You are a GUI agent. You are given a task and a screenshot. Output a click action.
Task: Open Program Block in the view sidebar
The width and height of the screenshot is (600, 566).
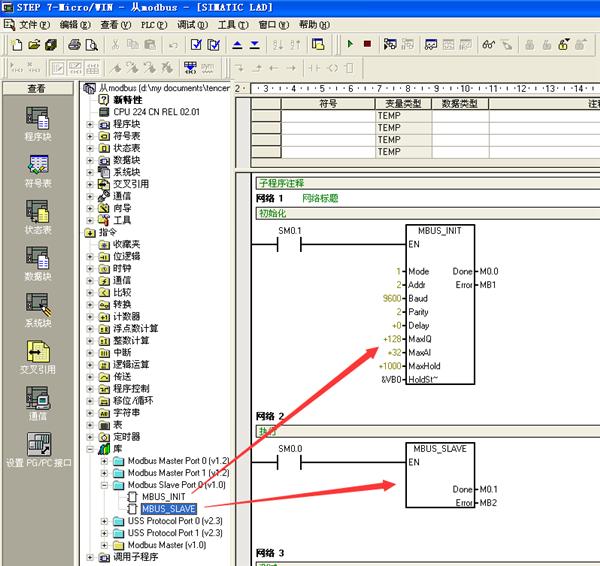pyautogui.click(x=38, y=124)
